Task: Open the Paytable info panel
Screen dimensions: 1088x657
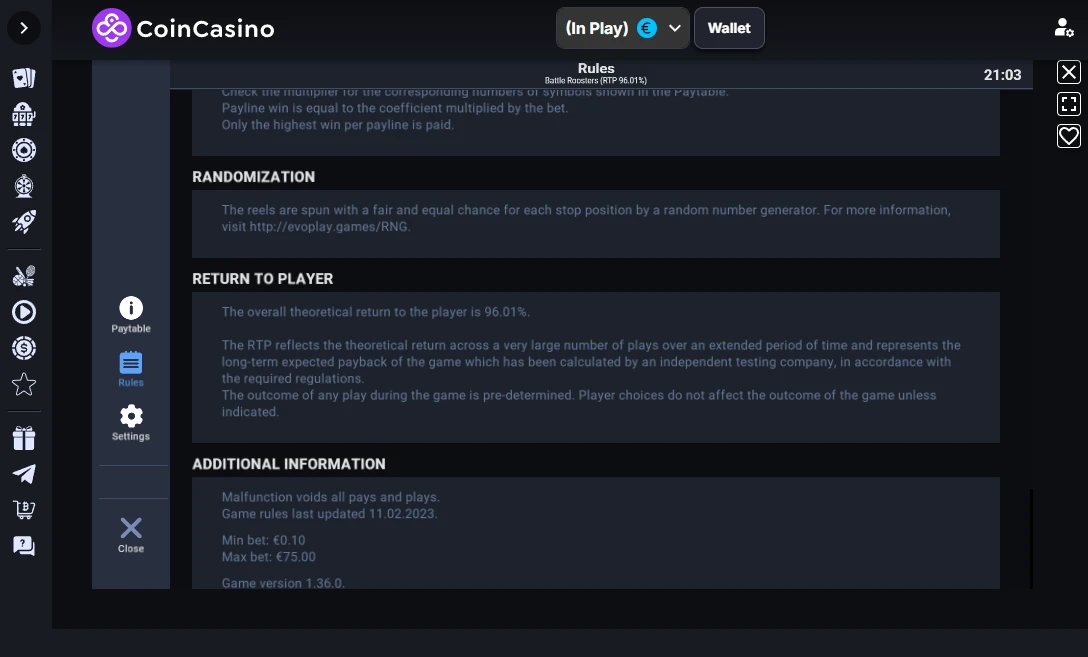Action: 130,315
